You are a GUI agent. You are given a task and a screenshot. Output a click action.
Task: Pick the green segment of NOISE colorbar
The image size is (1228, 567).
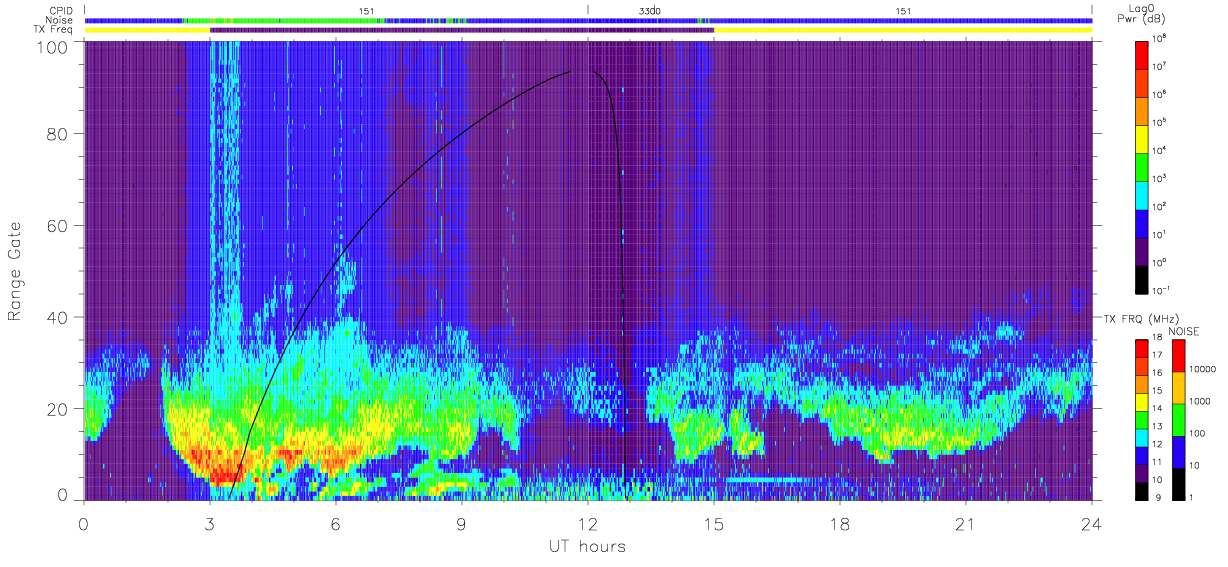[x=1178, y=418]
